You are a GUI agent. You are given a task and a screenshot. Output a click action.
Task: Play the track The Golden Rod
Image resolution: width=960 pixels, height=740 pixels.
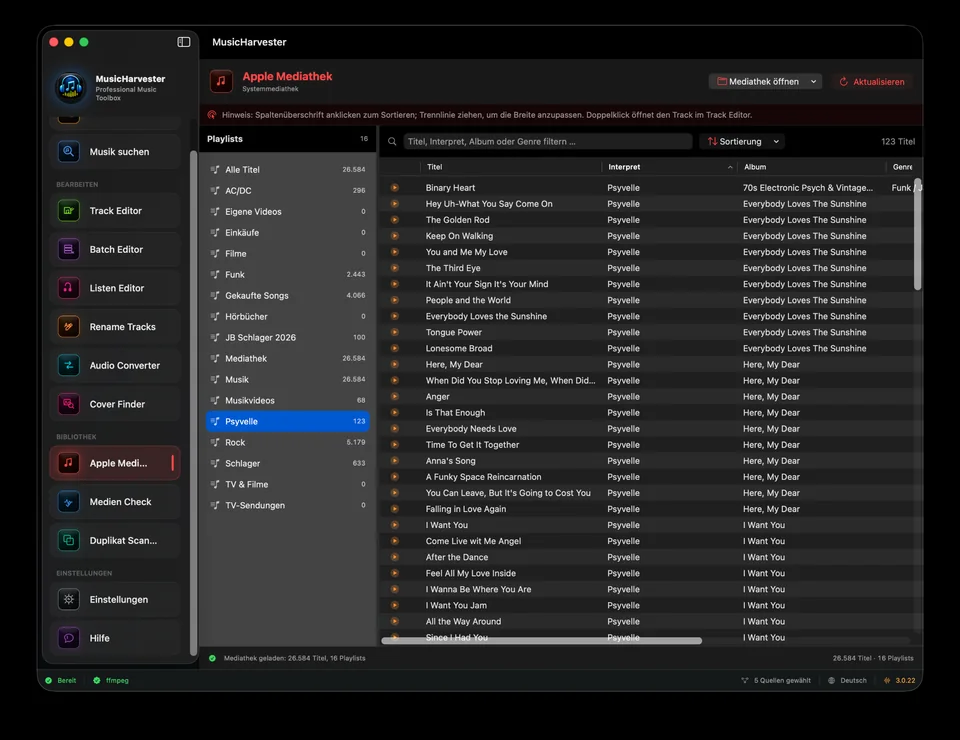[394, 220]
